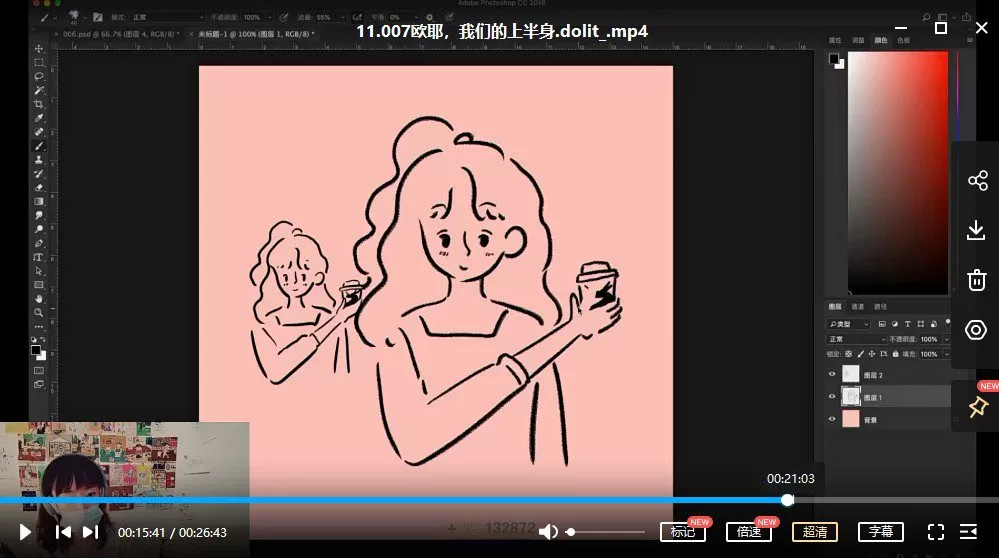Select the Rectangular Marquee tool
The height and width of the screenshot is (558, 999).
(x=39, y=62)
